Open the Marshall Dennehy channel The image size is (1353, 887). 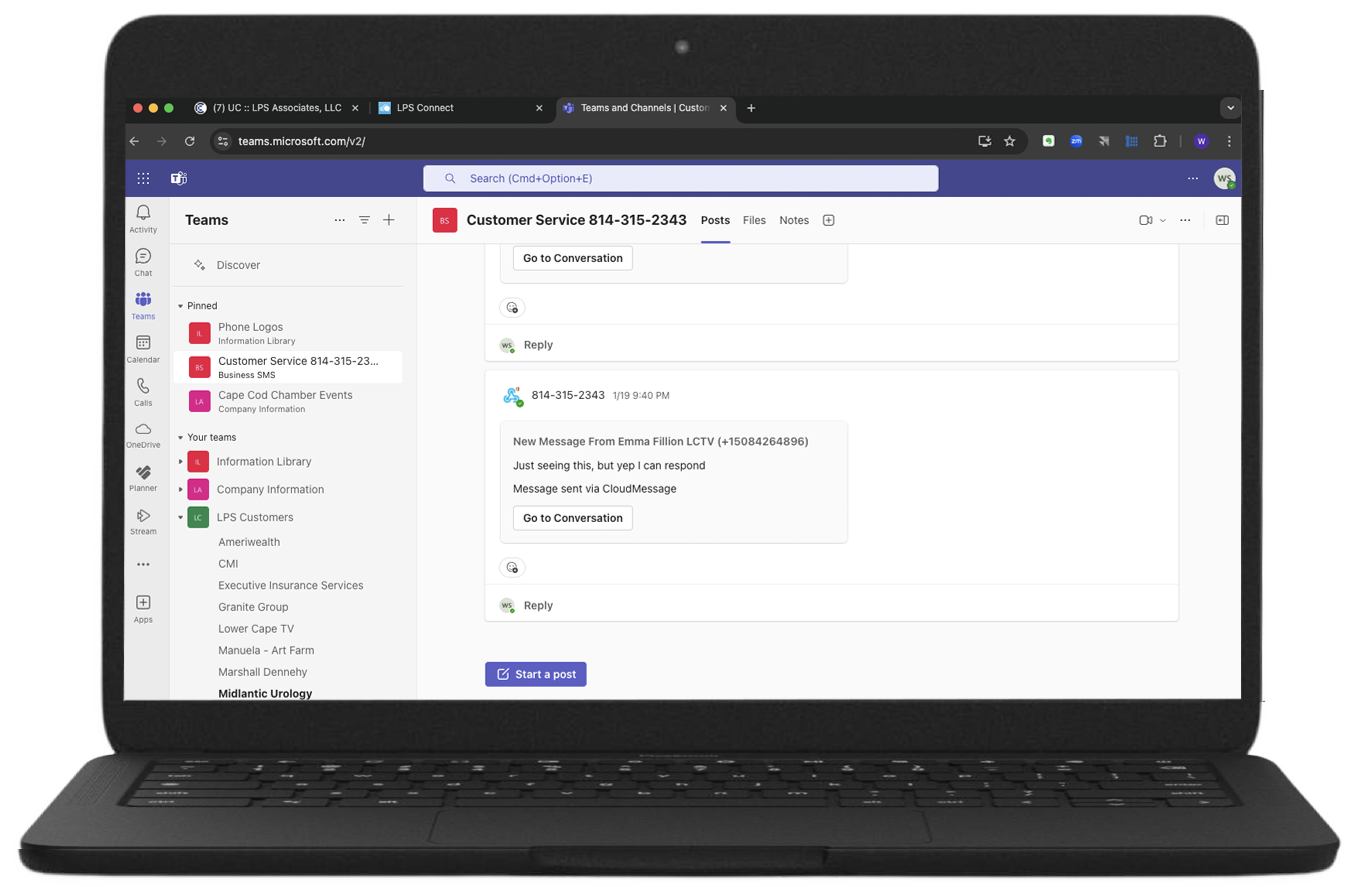tap(263, 672)
